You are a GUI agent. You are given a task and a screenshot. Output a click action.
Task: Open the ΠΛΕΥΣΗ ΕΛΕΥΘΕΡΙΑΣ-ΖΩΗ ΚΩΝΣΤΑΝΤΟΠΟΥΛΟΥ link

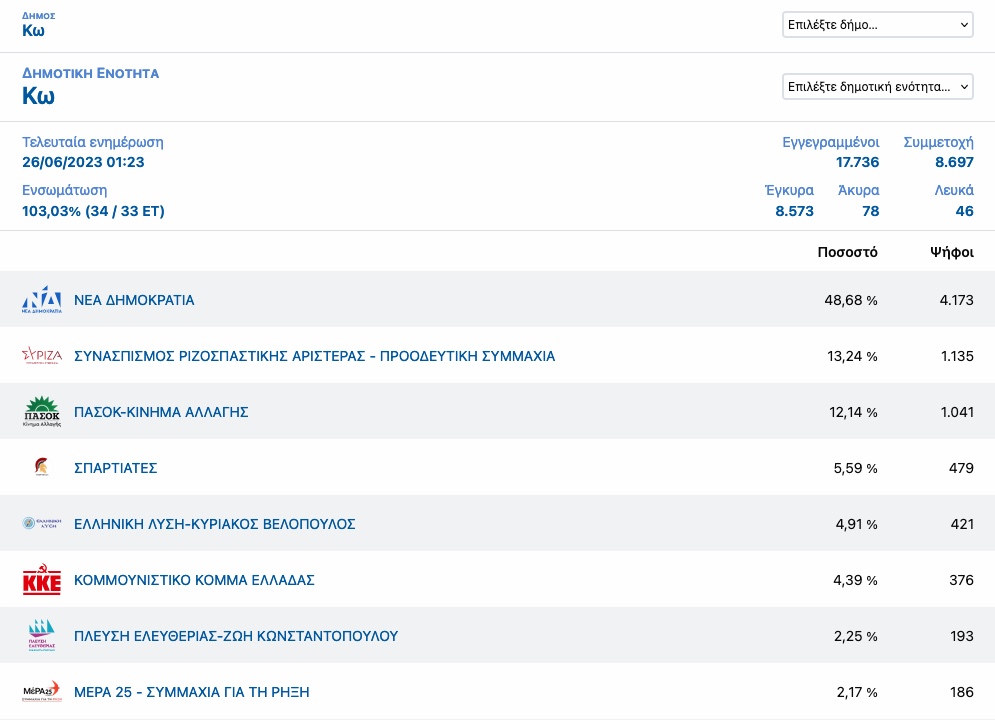coord(236,636)
